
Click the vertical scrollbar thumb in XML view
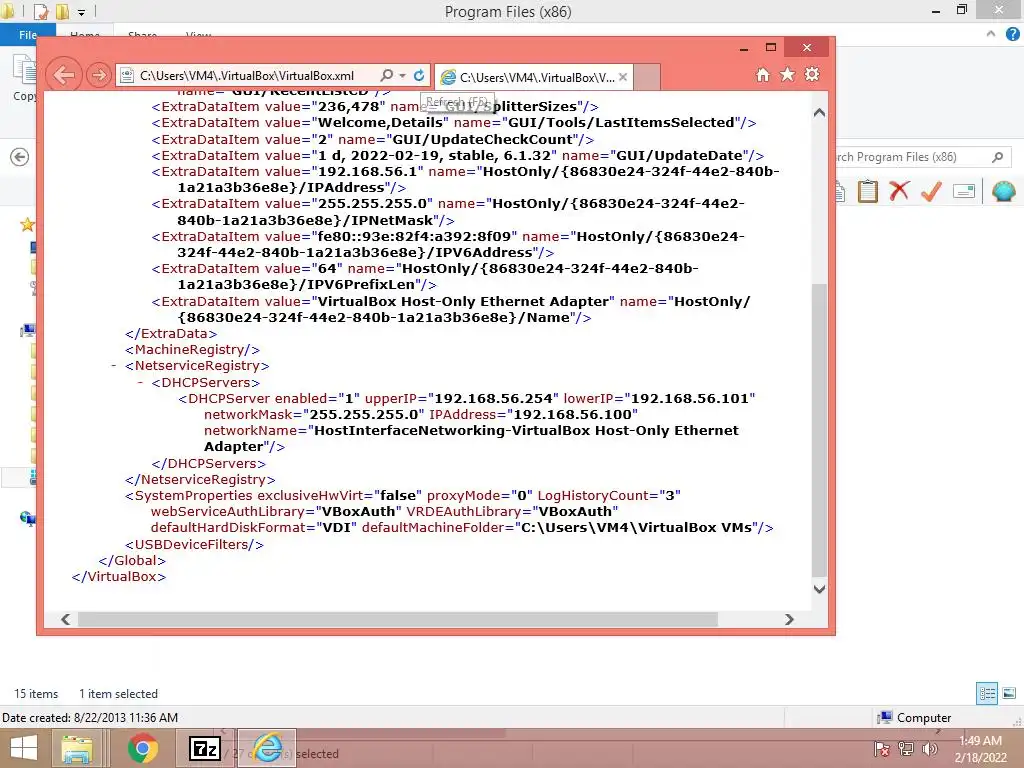coord(819,430)
